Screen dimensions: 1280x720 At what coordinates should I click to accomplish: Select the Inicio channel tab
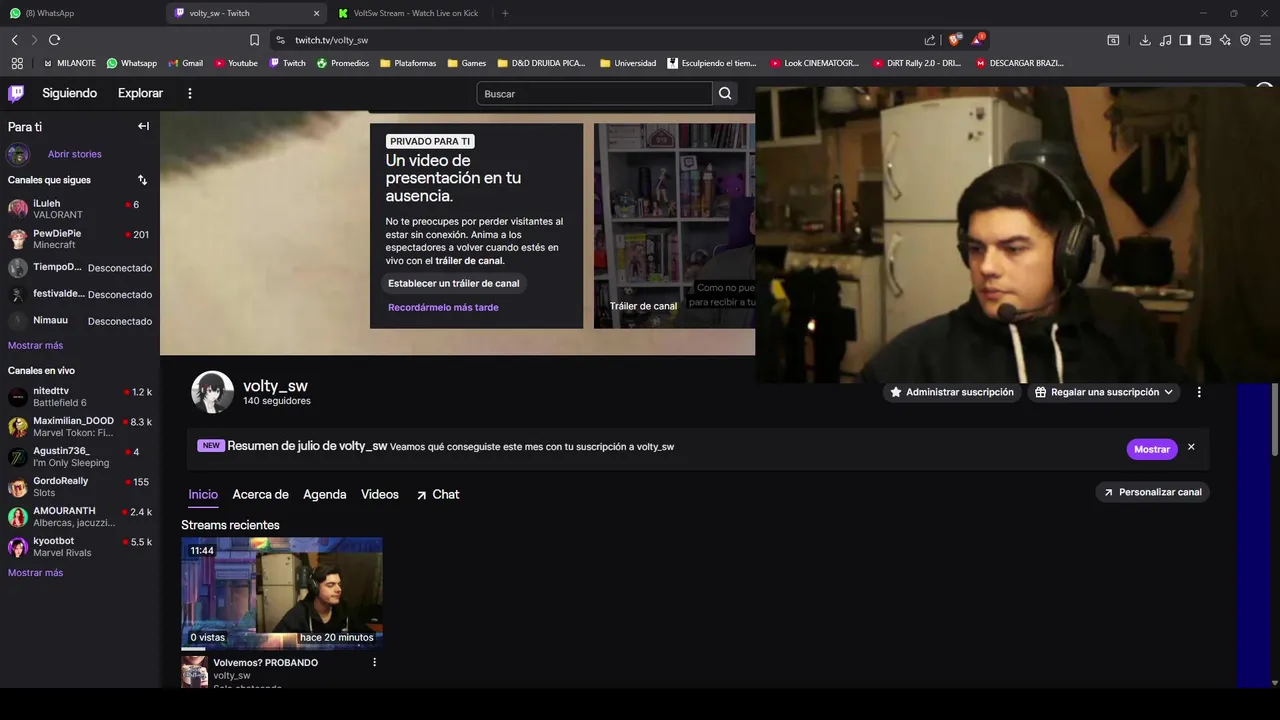tap(203, 495)
